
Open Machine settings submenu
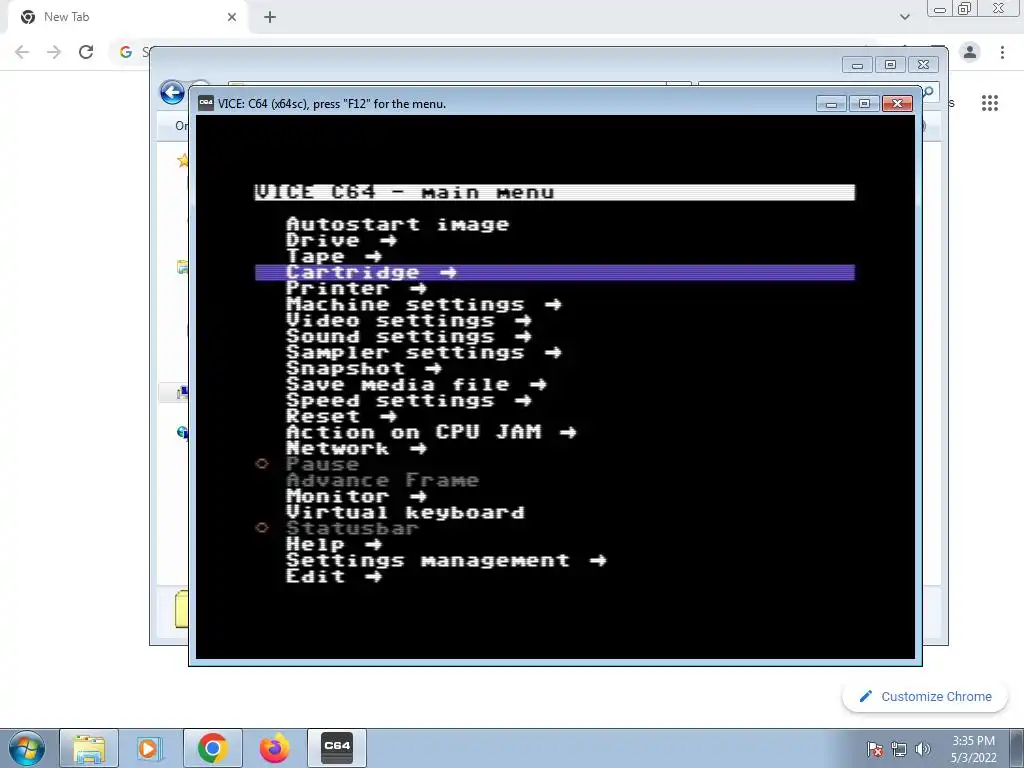(424, 304)
